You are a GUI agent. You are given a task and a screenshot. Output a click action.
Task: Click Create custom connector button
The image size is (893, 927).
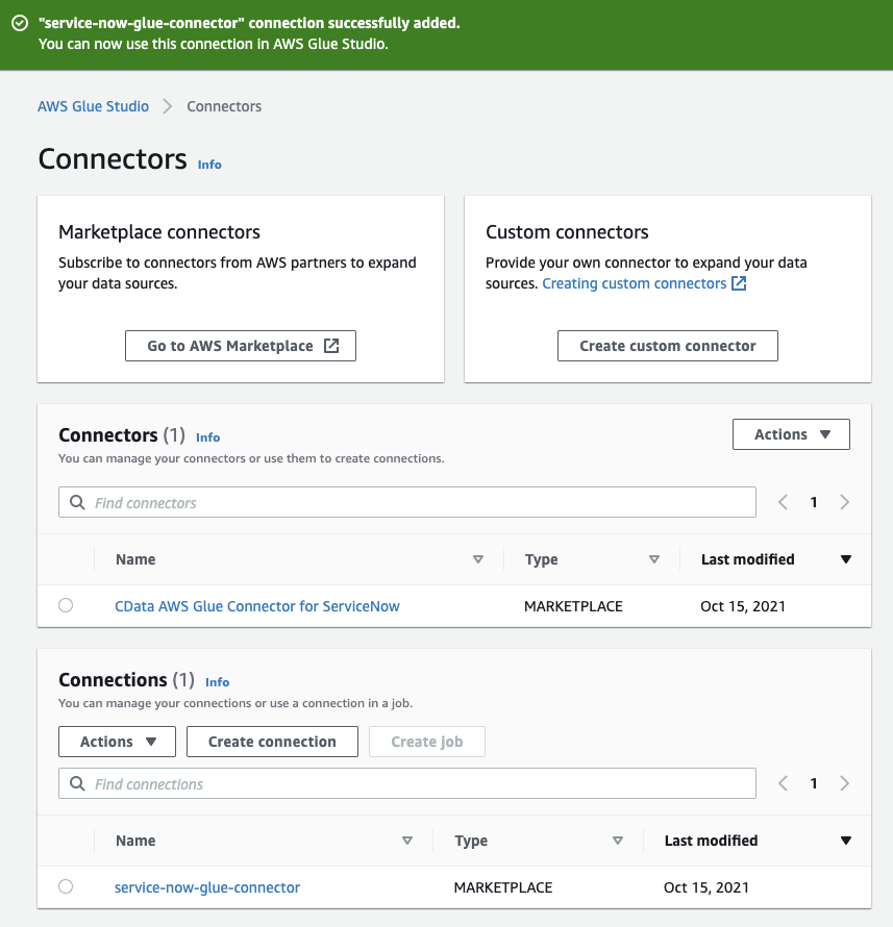click(x=668, y=346)
